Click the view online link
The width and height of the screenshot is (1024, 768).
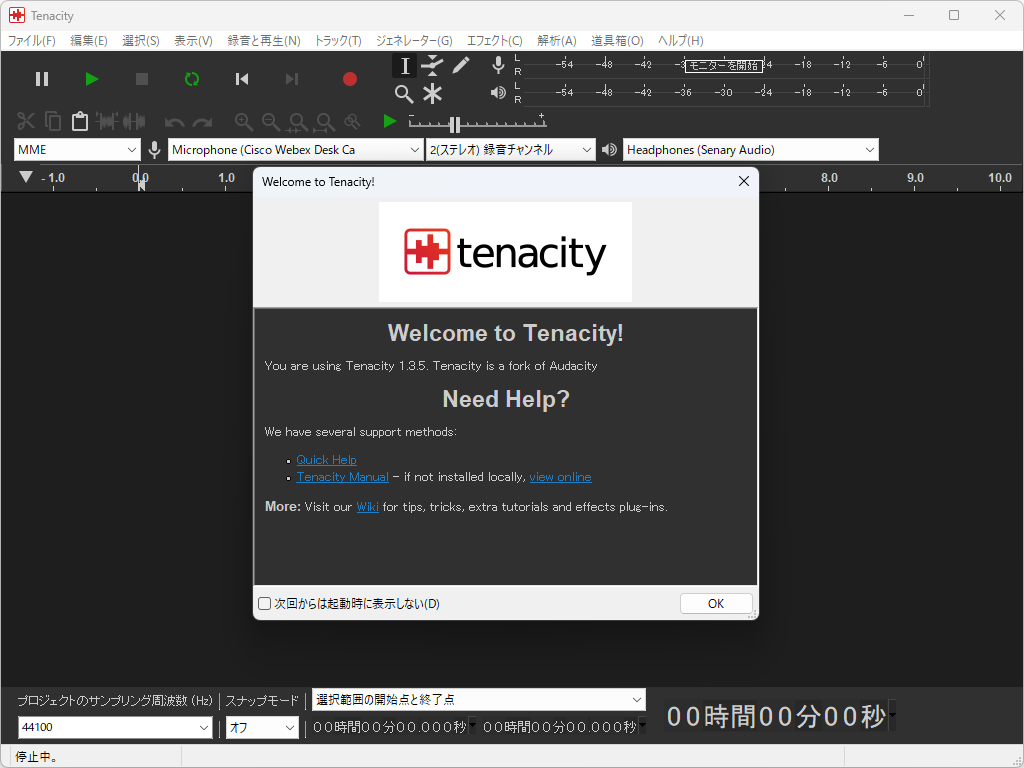(x=560, y=477)
